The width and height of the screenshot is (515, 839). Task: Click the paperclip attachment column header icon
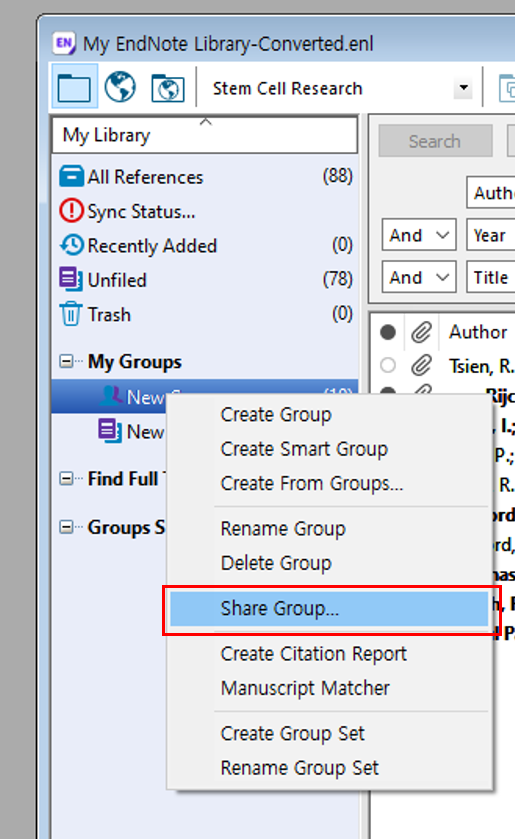coord(421,332)
